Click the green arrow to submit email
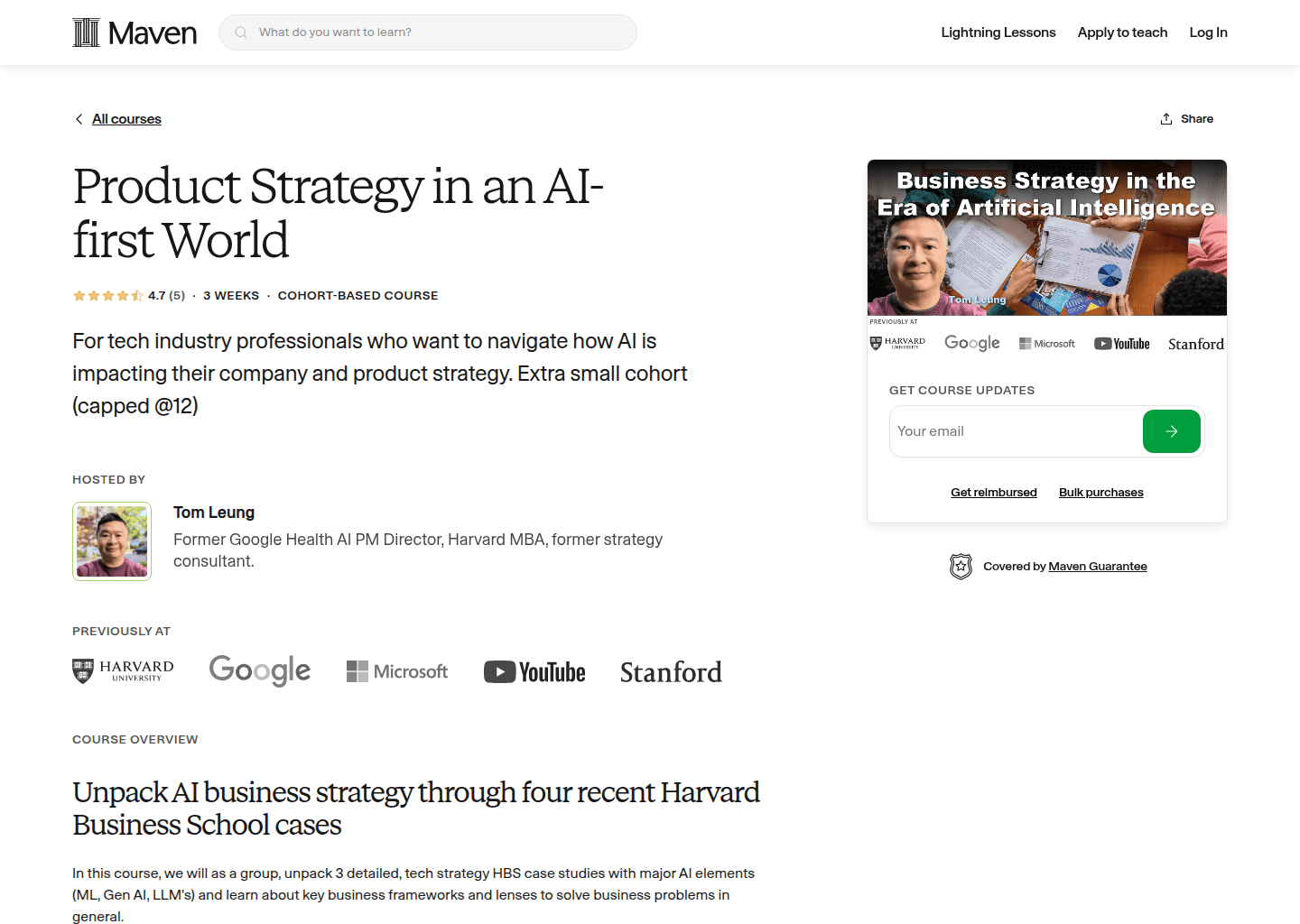1300x924 pixels. 1171,431
